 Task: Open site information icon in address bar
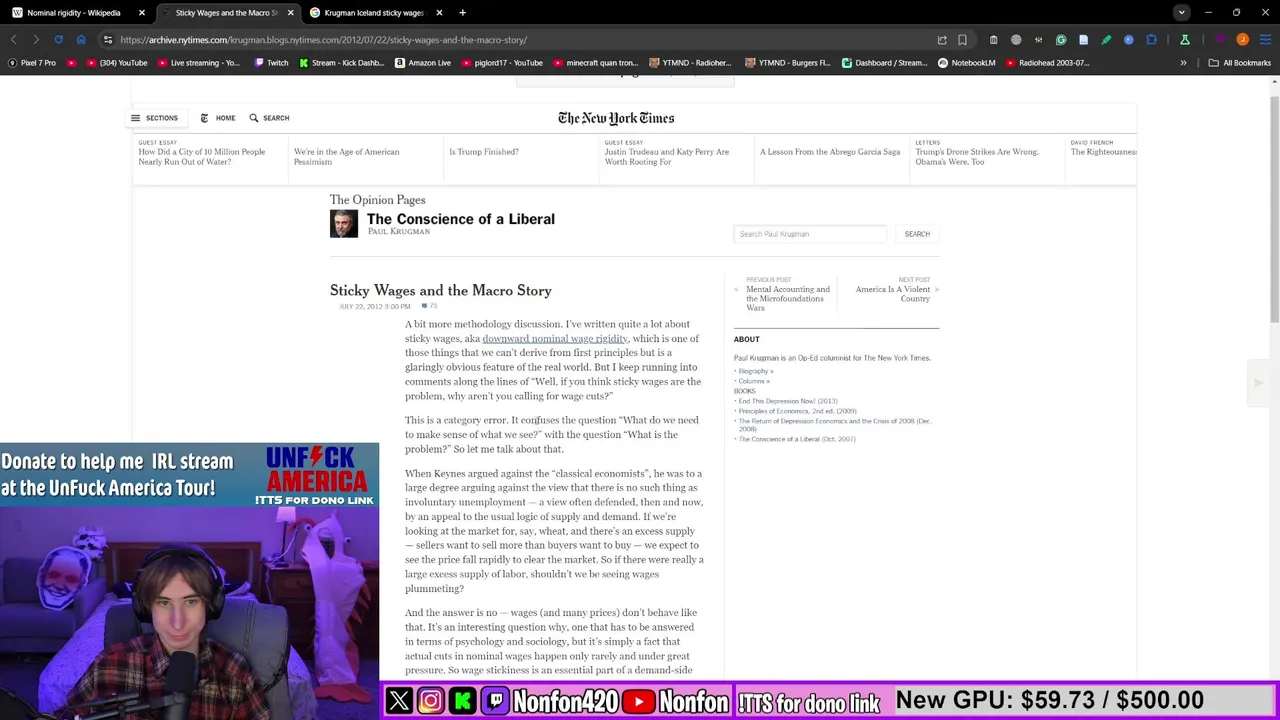point(107,40)
